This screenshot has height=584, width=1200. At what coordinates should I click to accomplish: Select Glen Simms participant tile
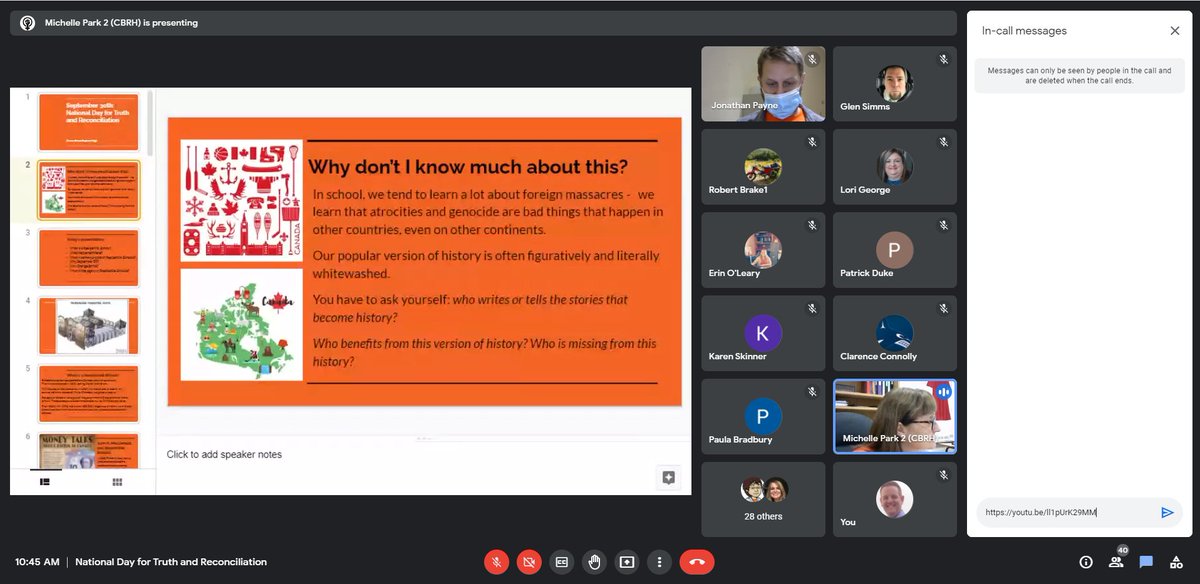tap(894, 84)
